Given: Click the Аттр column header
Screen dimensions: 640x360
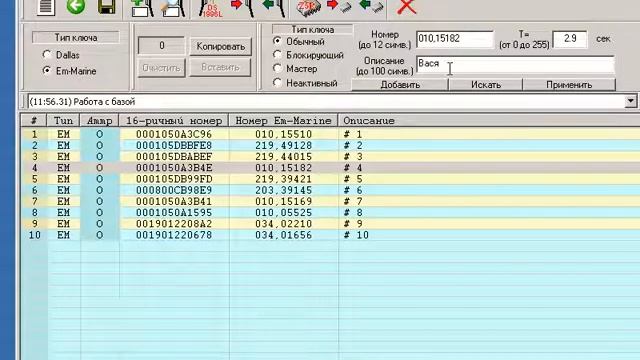Looking at the screenshot, I should [99, 121].
